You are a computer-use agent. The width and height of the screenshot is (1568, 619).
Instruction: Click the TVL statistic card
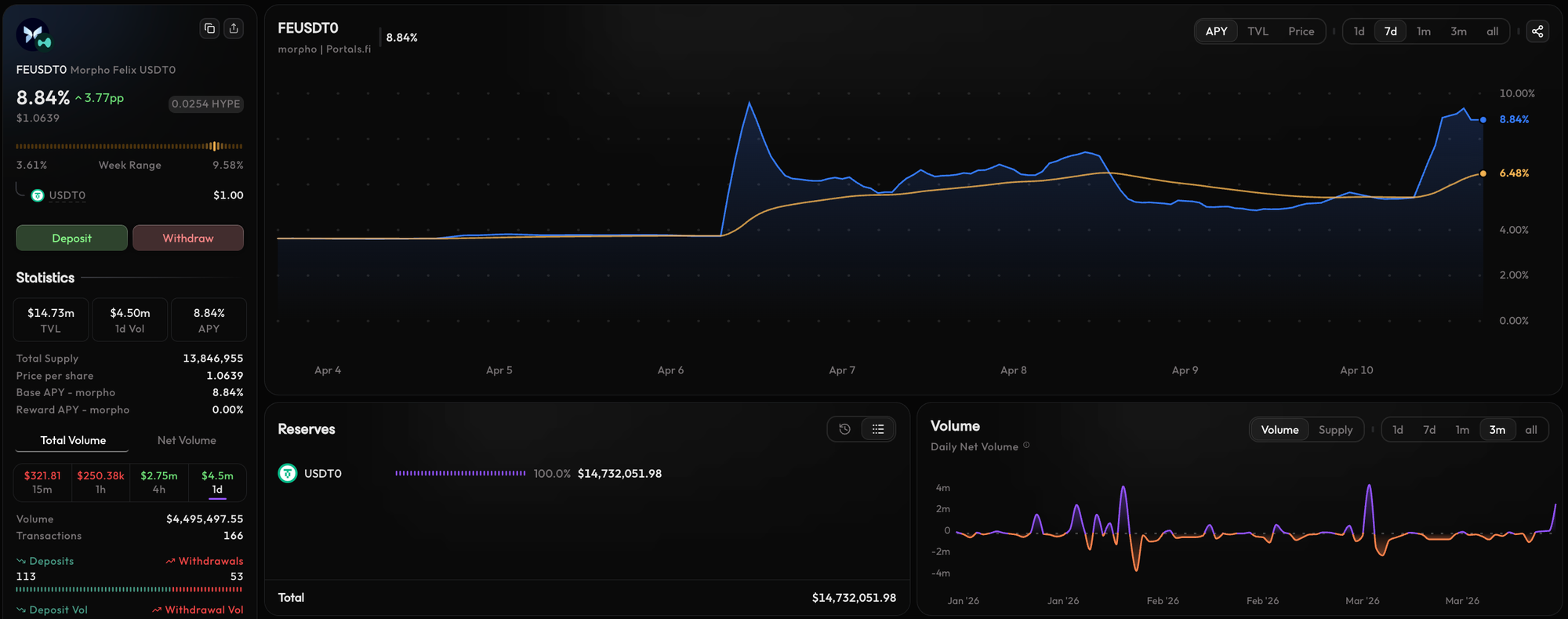(51, 320)
